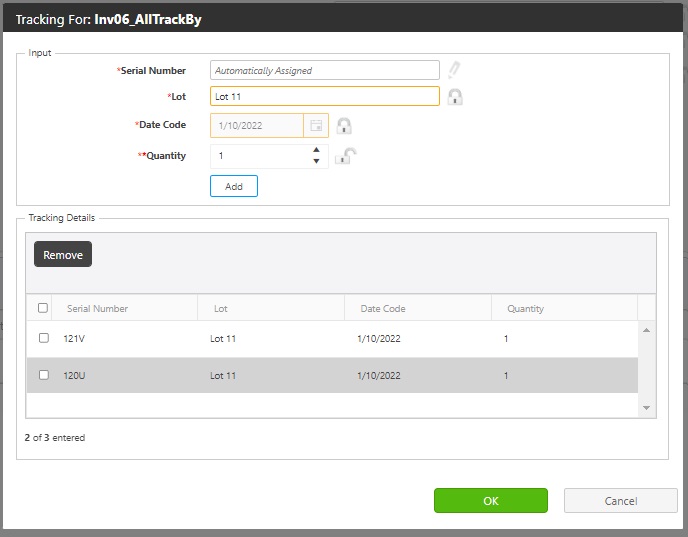688x537 pixels.
Task: Open the Date Code calendar picker
Action: point(316,126)
